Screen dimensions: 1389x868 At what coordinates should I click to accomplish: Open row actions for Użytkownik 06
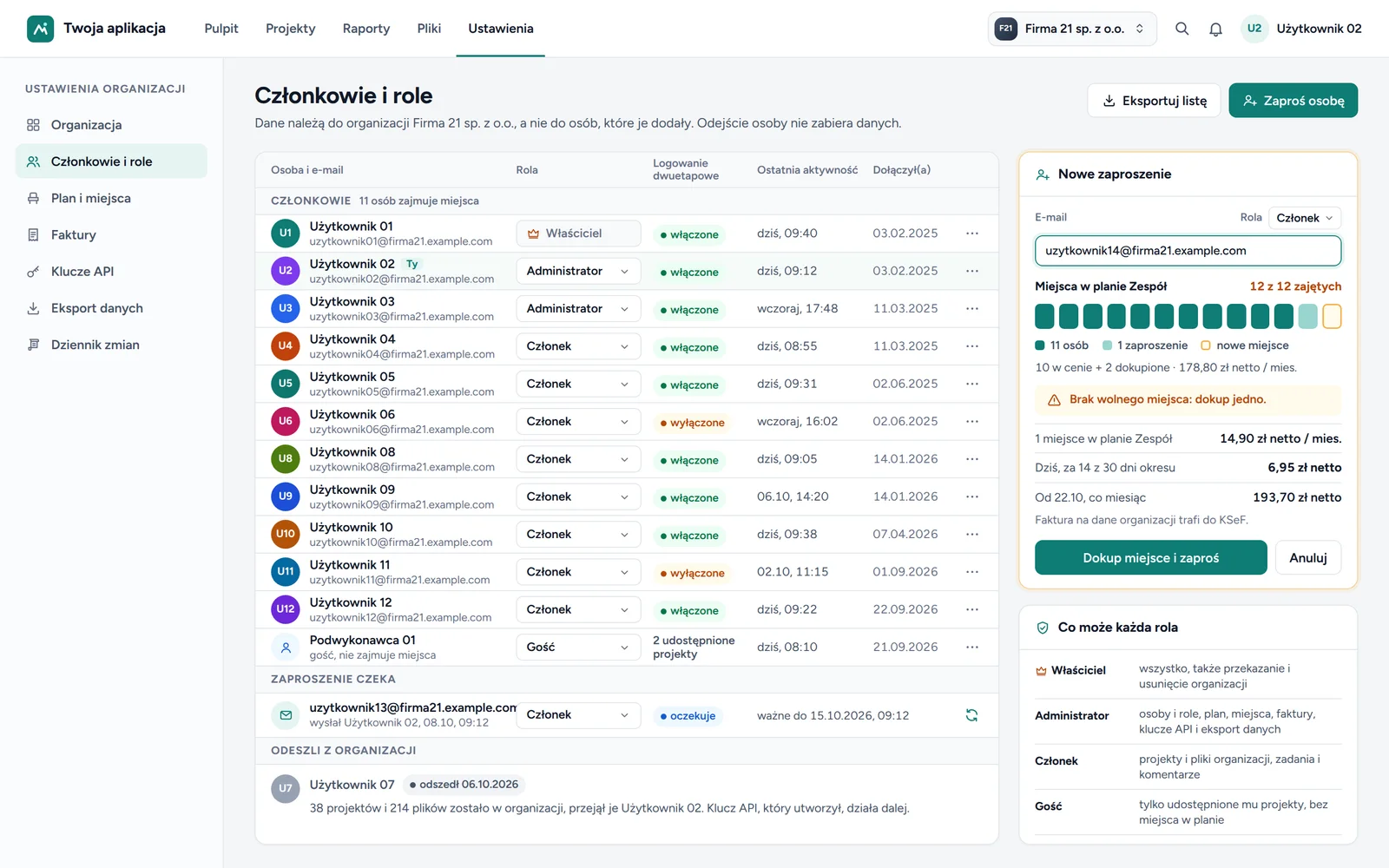point(971,421)
